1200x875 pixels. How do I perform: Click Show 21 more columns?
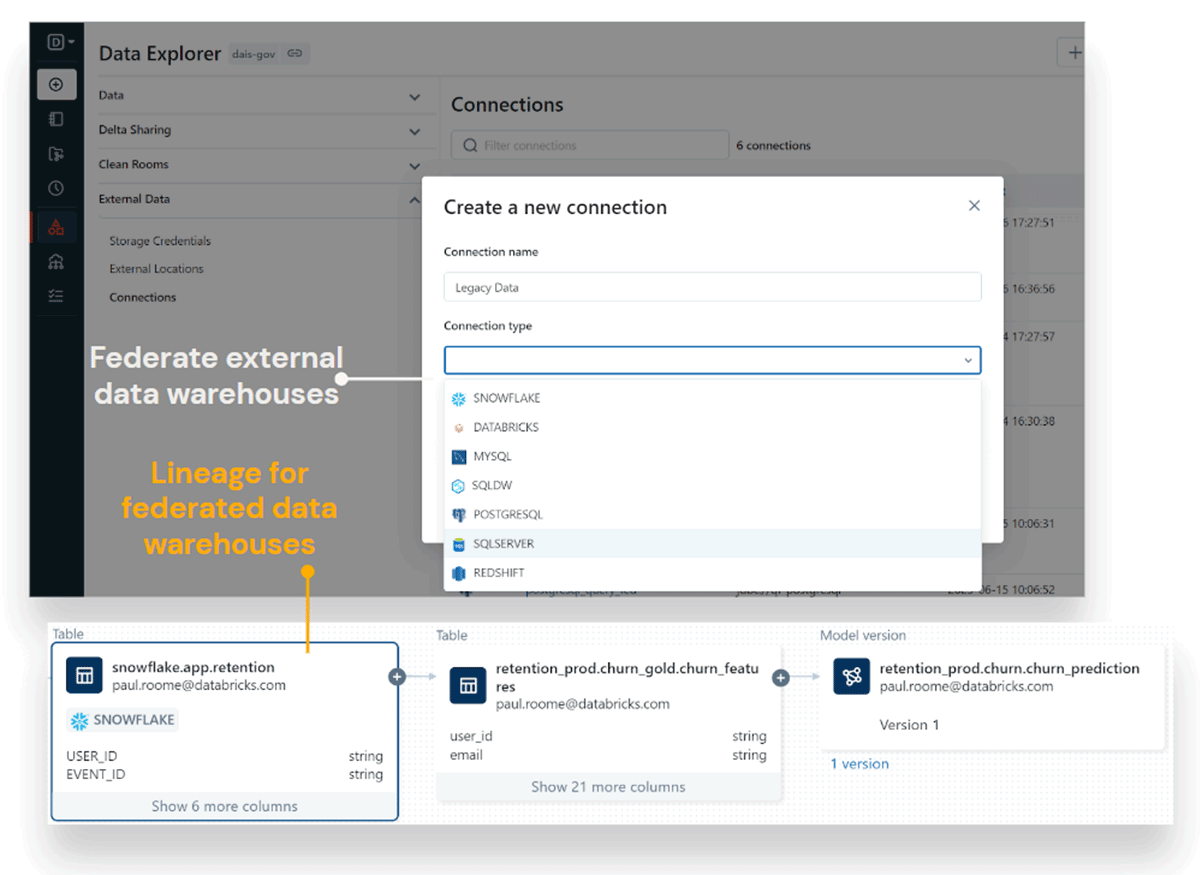(608, 787)
